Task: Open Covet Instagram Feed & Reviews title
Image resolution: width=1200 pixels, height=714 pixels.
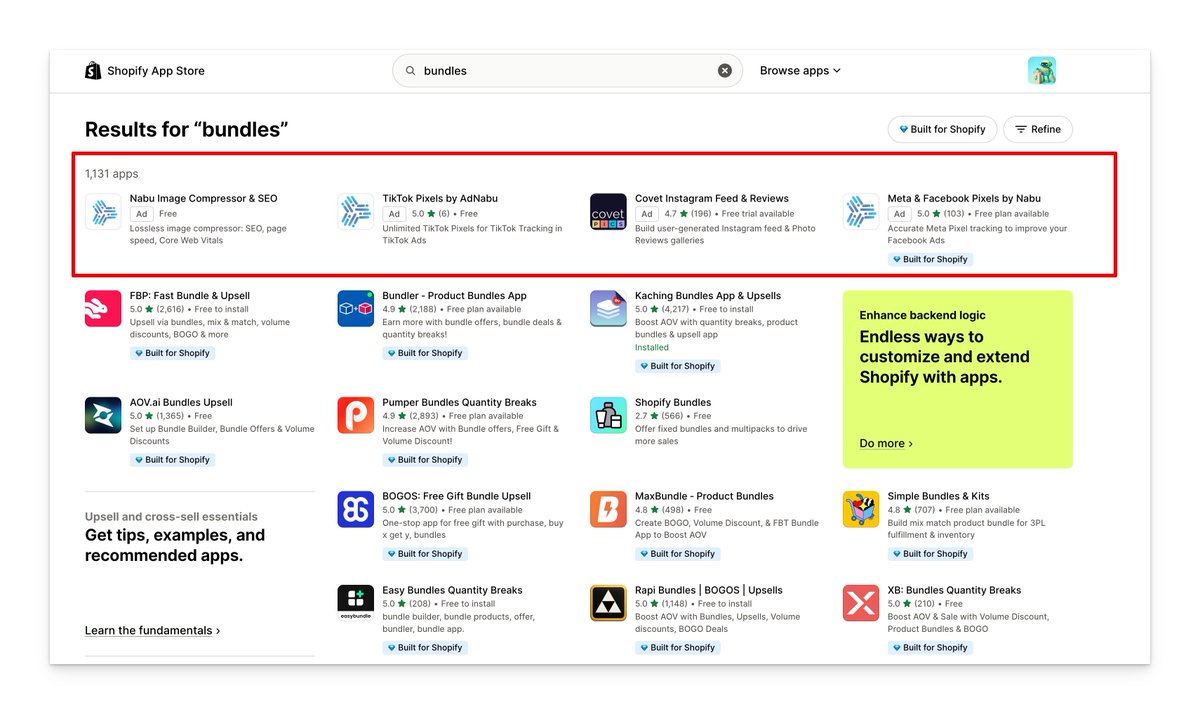Action: tap(712, 199)
